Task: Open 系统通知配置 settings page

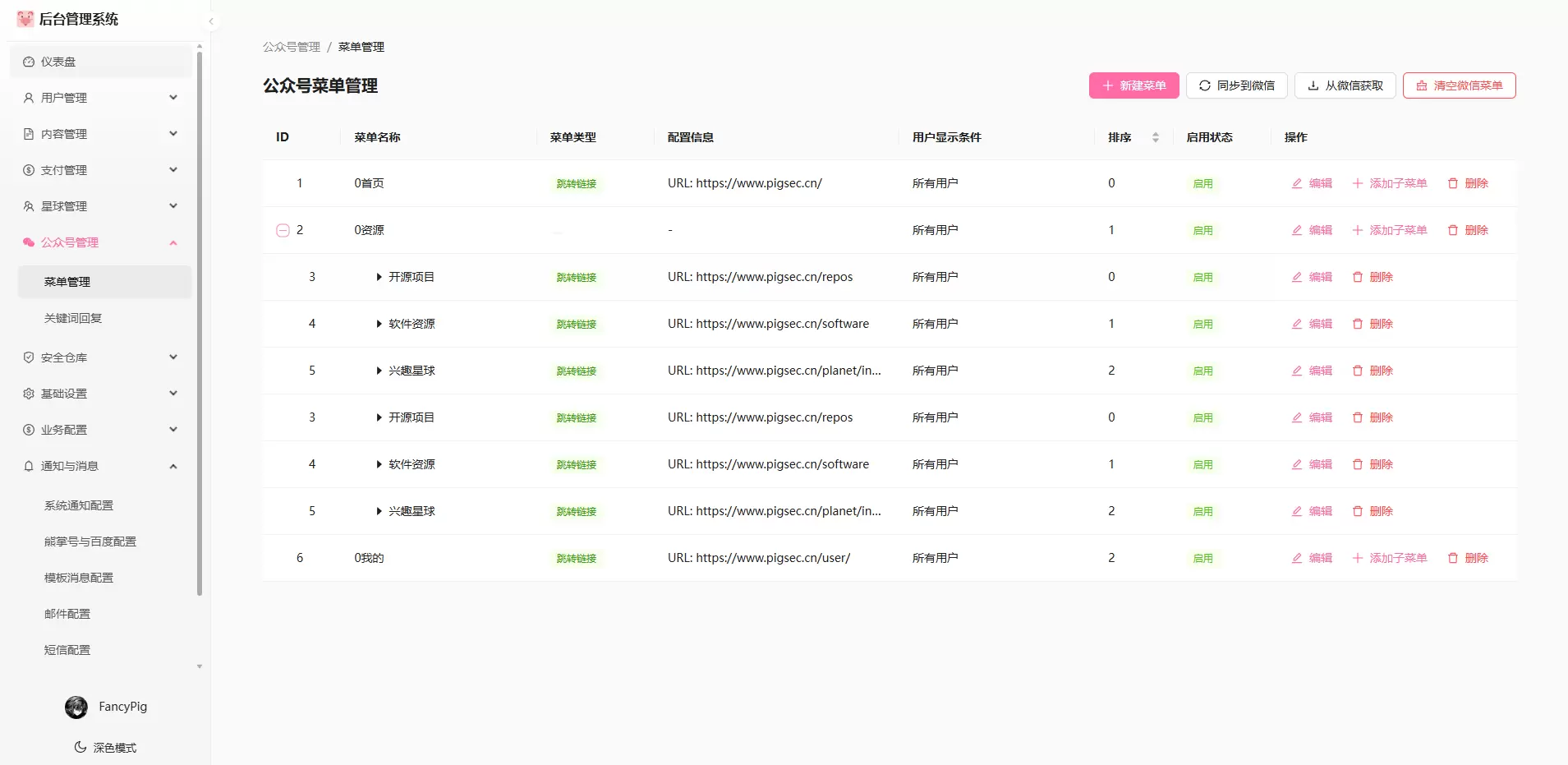Action: click(x=104, y=505)
